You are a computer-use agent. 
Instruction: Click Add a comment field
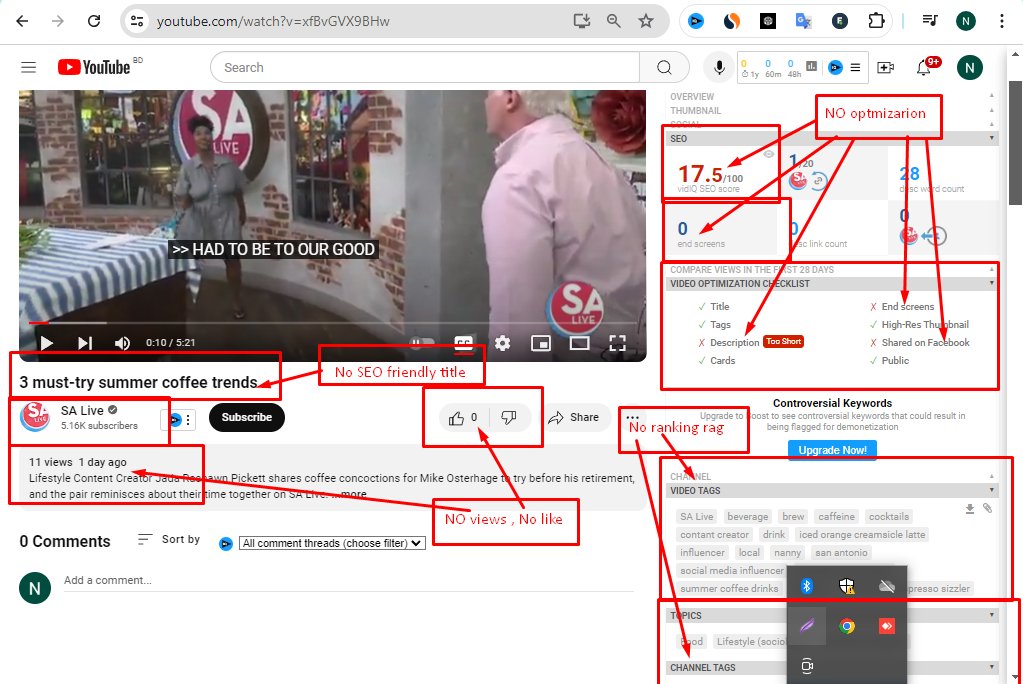348,580
